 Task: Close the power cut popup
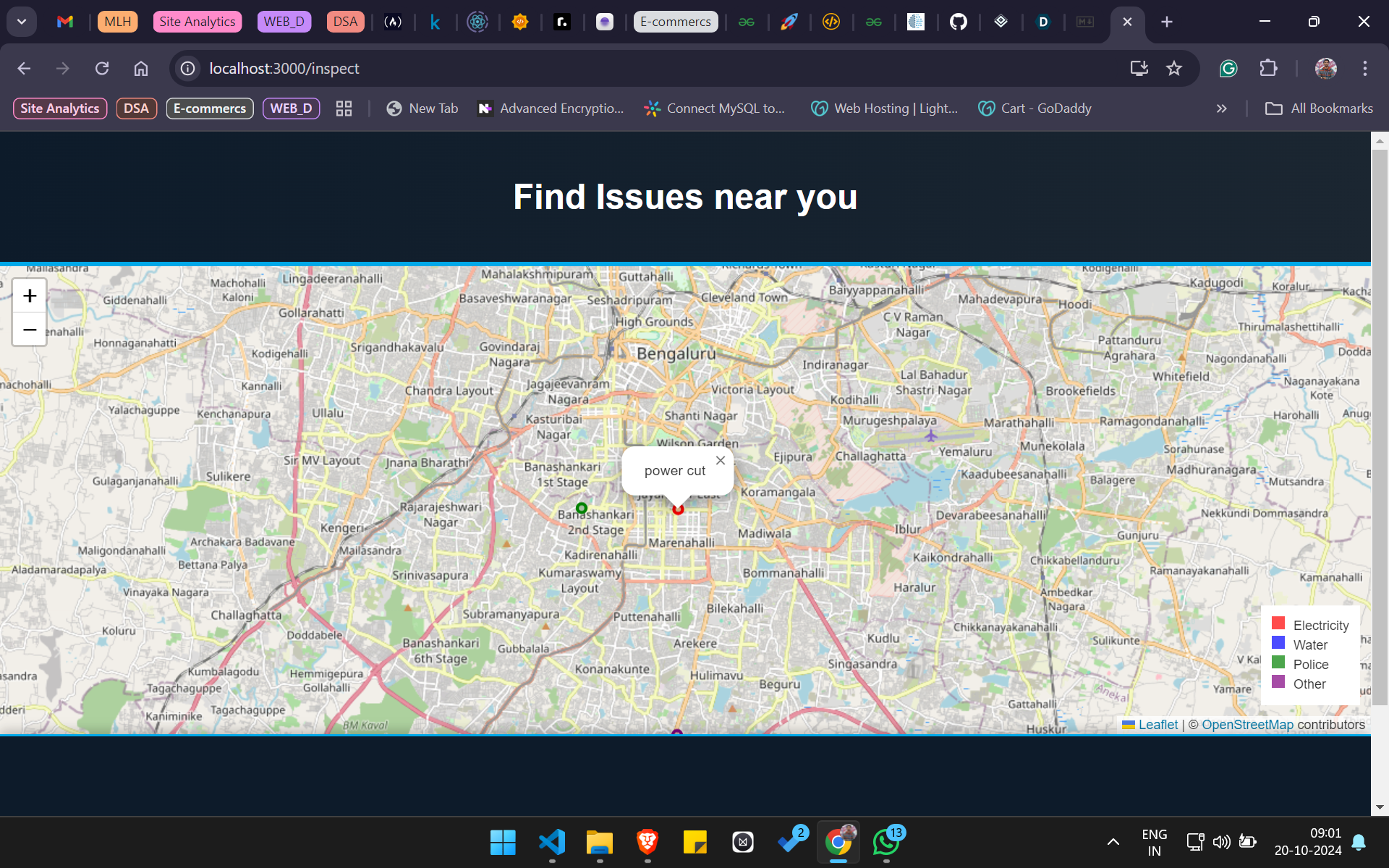coord(720,461)
